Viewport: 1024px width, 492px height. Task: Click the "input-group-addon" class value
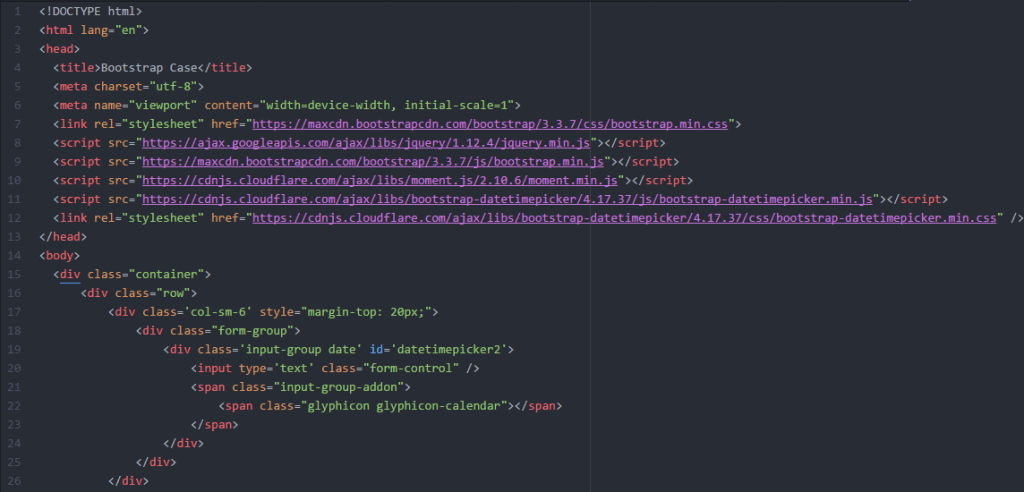click(x=338, y=387)
